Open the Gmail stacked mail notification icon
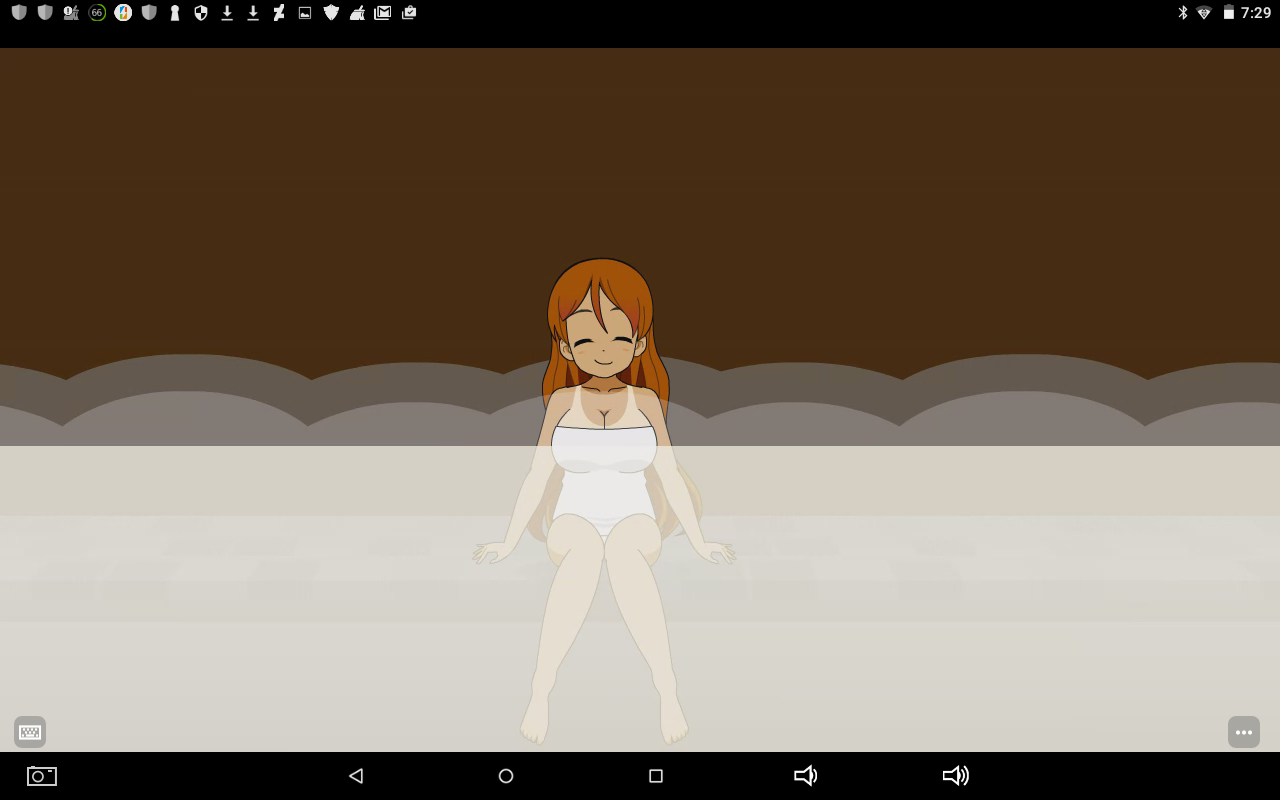Screen dimensions: 1280x800 pos(383,13)
